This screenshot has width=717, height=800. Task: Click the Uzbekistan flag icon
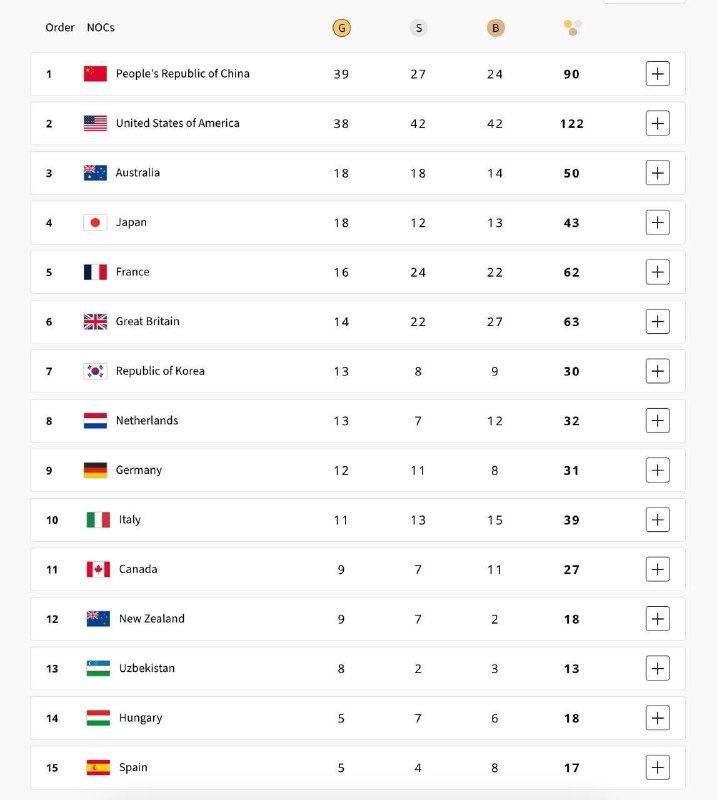(x=98, y=668)
